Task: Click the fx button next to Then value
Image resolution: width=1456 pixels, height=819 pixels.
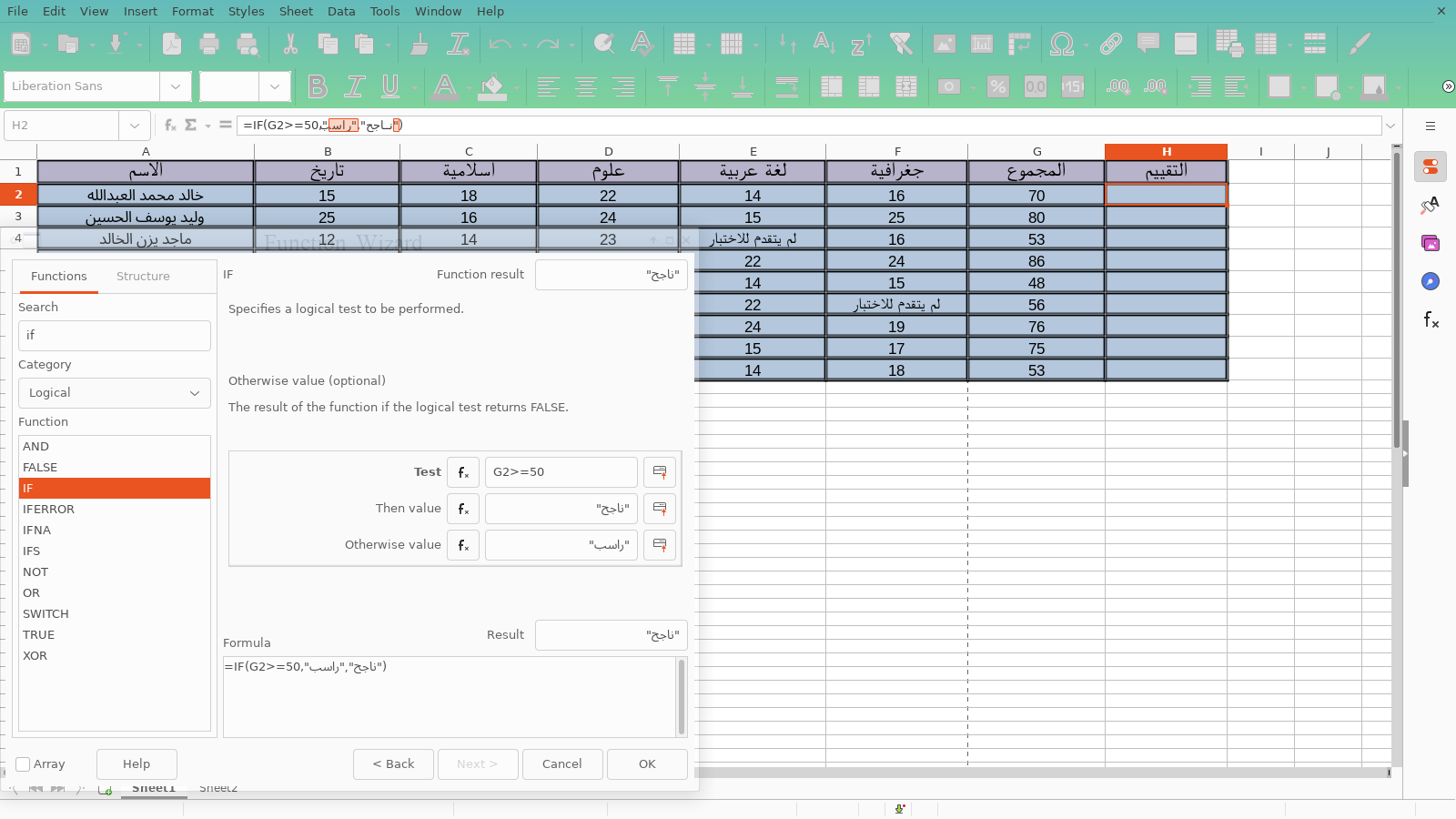Action: [463, 509]
